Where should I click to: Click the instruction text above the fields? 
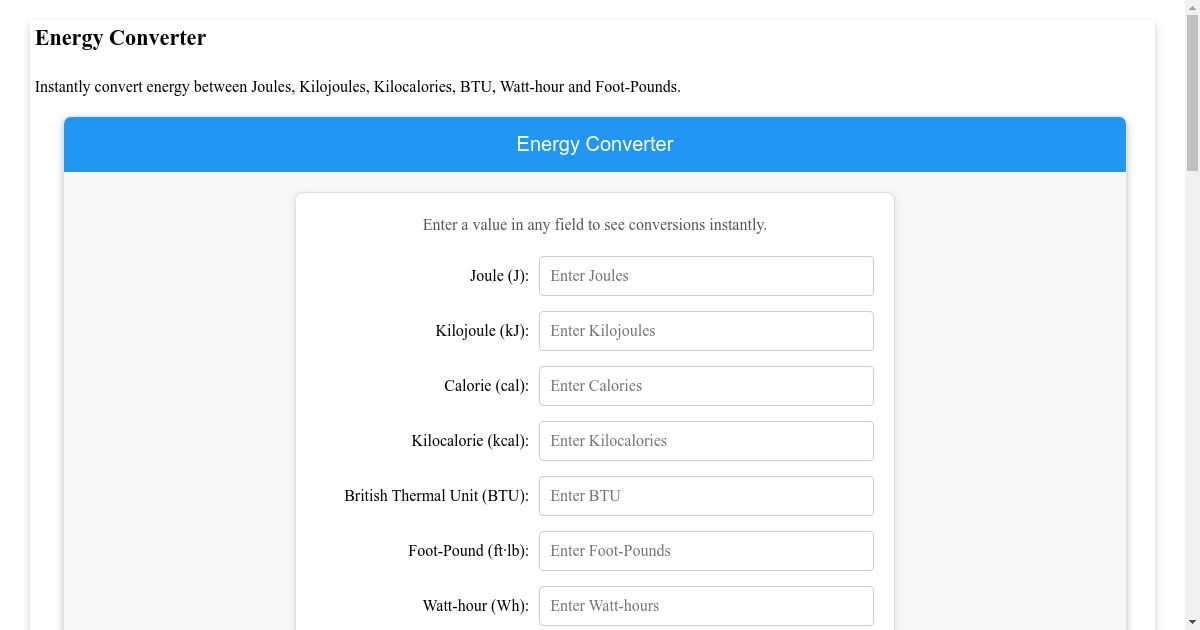pyautogui.click(x=594, y=224)
